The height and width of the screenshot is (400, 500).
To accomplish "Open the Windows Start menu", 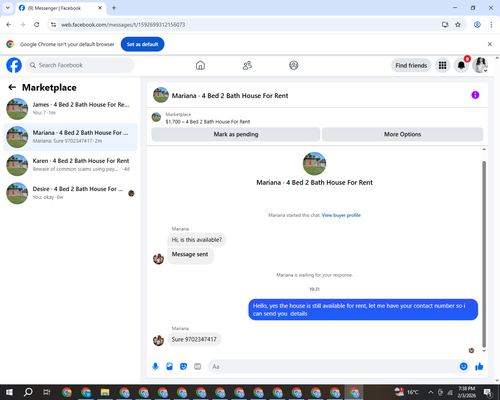I will pos(9,392).
